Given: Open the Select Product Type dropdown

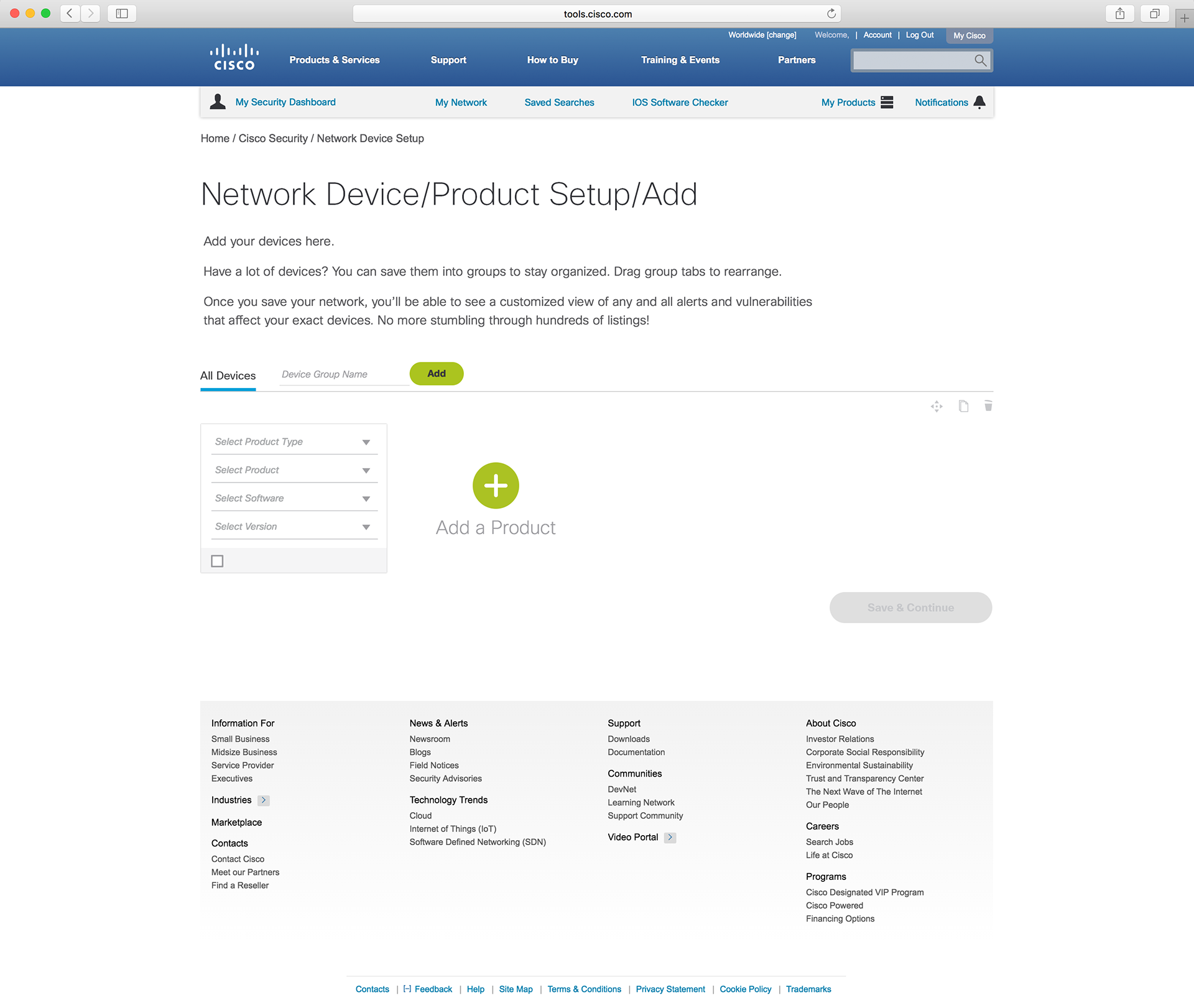Looking at the screenshot, I should 294,442.
